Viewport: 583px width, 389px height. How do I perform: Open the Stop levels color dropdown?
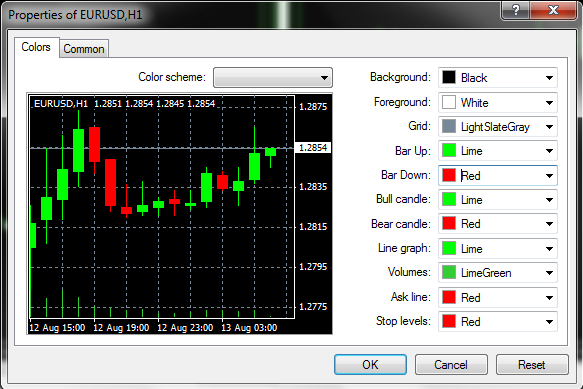(x=498, y=321)
